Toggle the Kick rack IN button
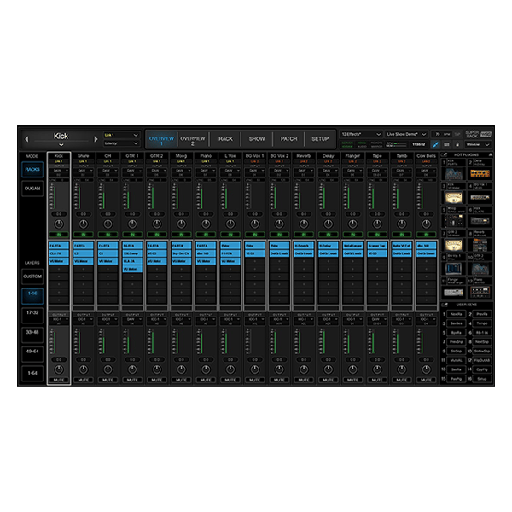512x512 pixels. point(59,235)
